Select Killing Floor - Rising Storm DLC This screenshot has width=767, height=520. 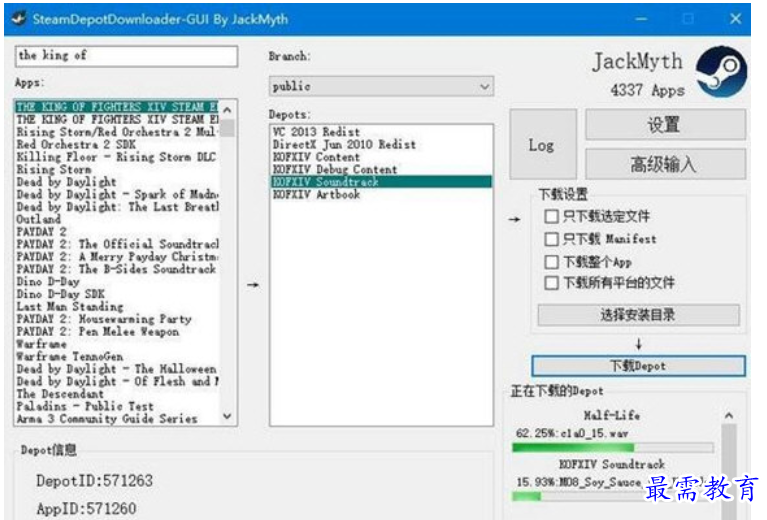pyautogui.click(x=116, y=157)
